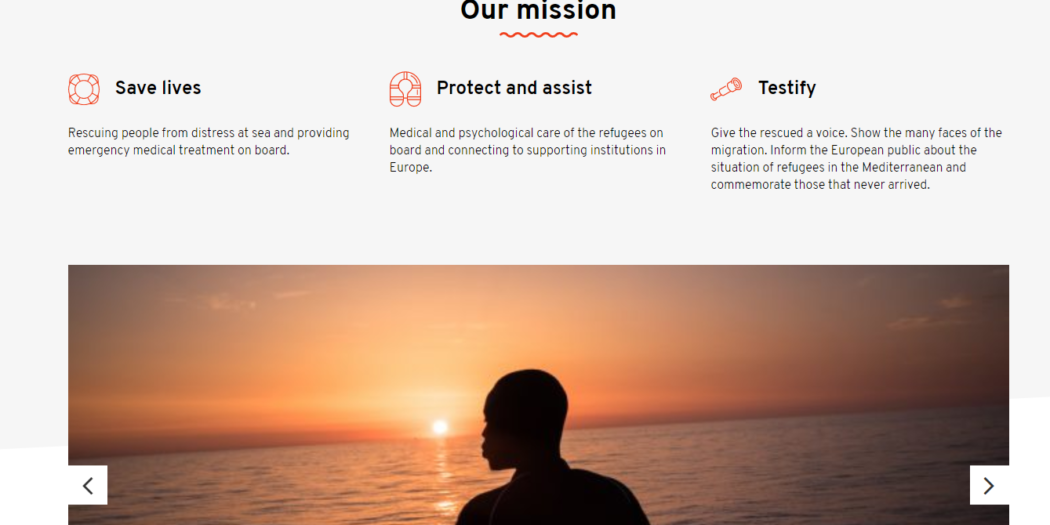Image resolution: width=1050 pixels, height=525 pixels.
Task: Click the medical and psychological care paragraph
Action: (x=528, y=150)
